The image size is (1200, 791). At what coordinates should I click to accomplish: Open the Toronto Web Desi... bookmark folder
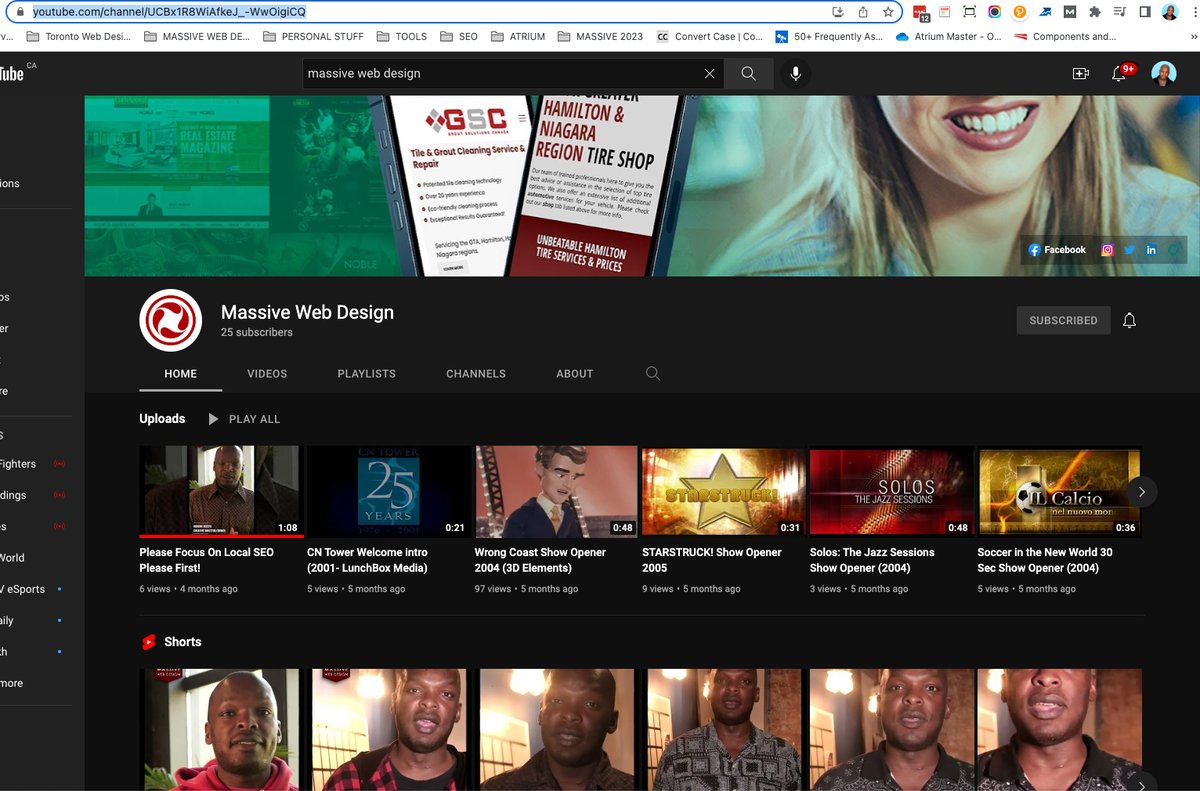tap(80, 36)
